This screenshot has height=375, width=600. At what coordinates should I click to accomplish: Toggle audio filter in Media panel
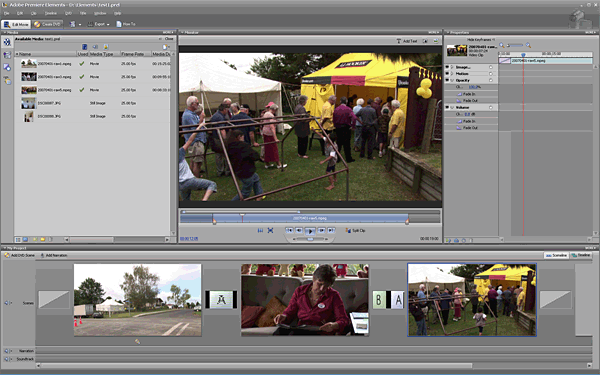pyautogui.click(x=95, y=47)
